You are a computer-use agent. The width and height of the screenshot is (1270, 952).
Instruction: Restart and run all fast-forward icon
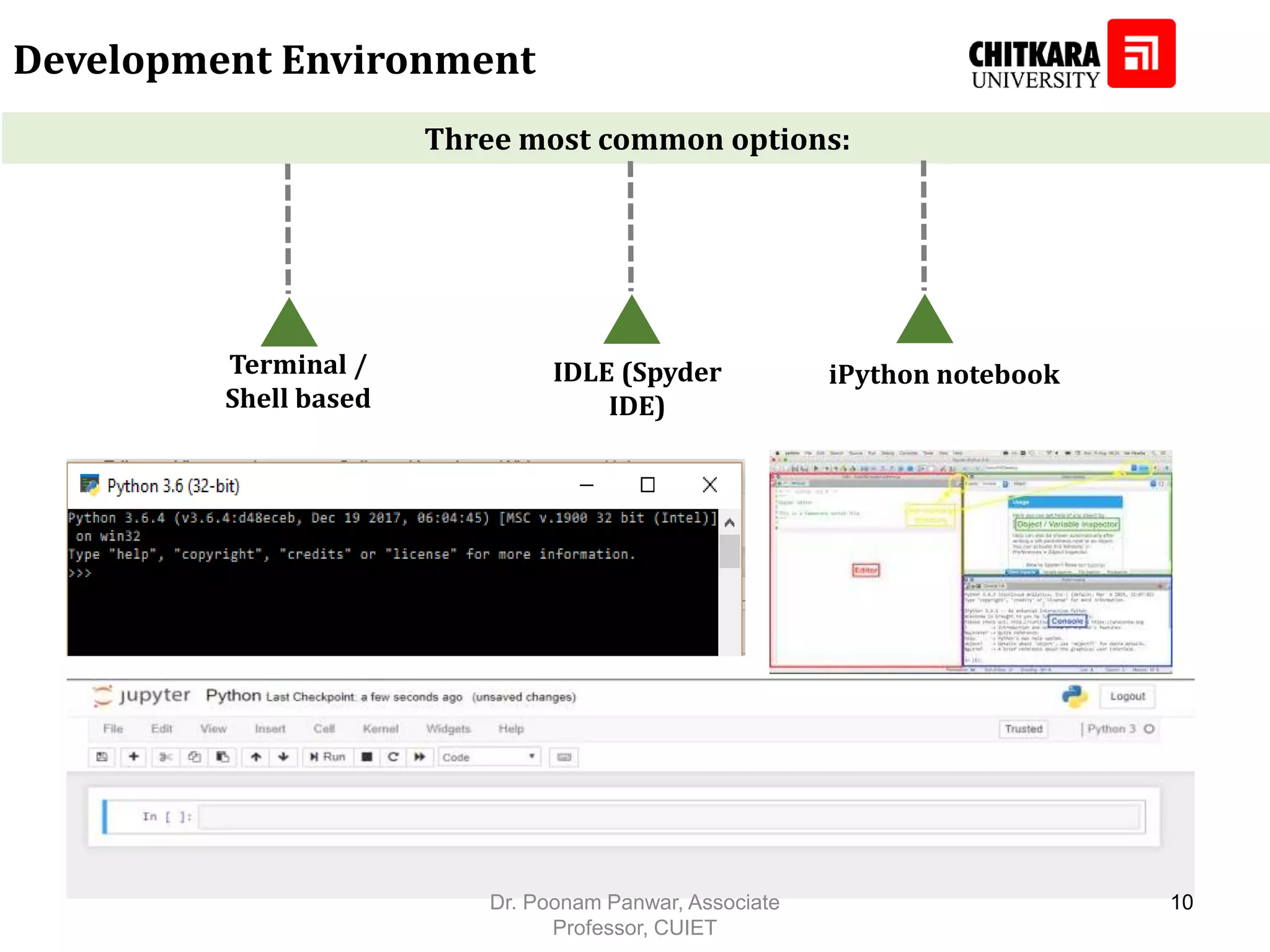point(420,757)
